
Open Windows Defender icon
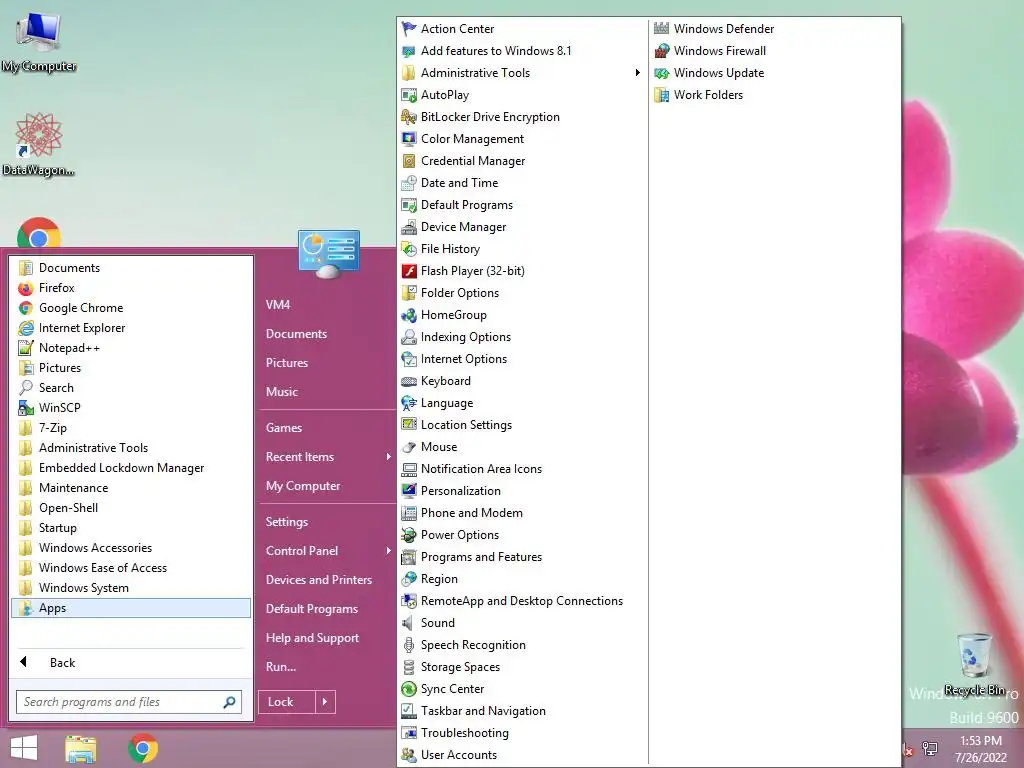pyautogui.click(x=662, y=29)
